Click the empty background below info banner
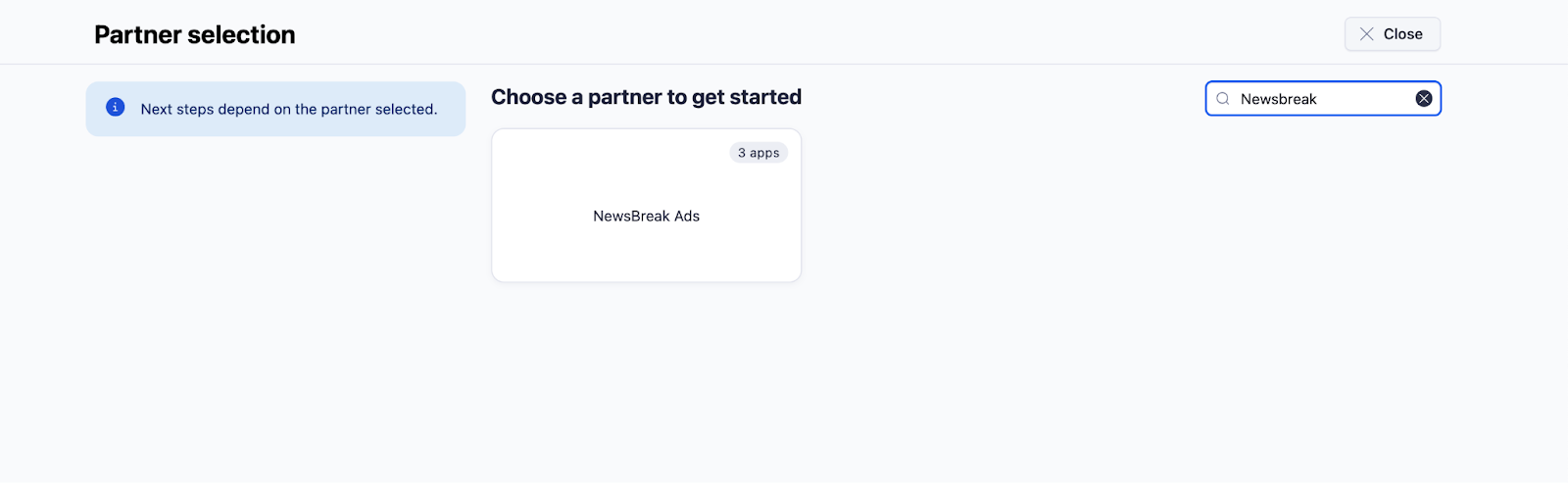This screenshot has width=1568, height=483. tap(275, 294)
